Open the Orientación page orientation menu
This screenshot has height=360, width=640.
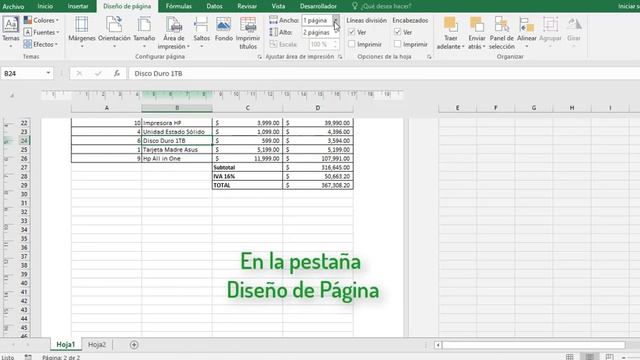114,32
